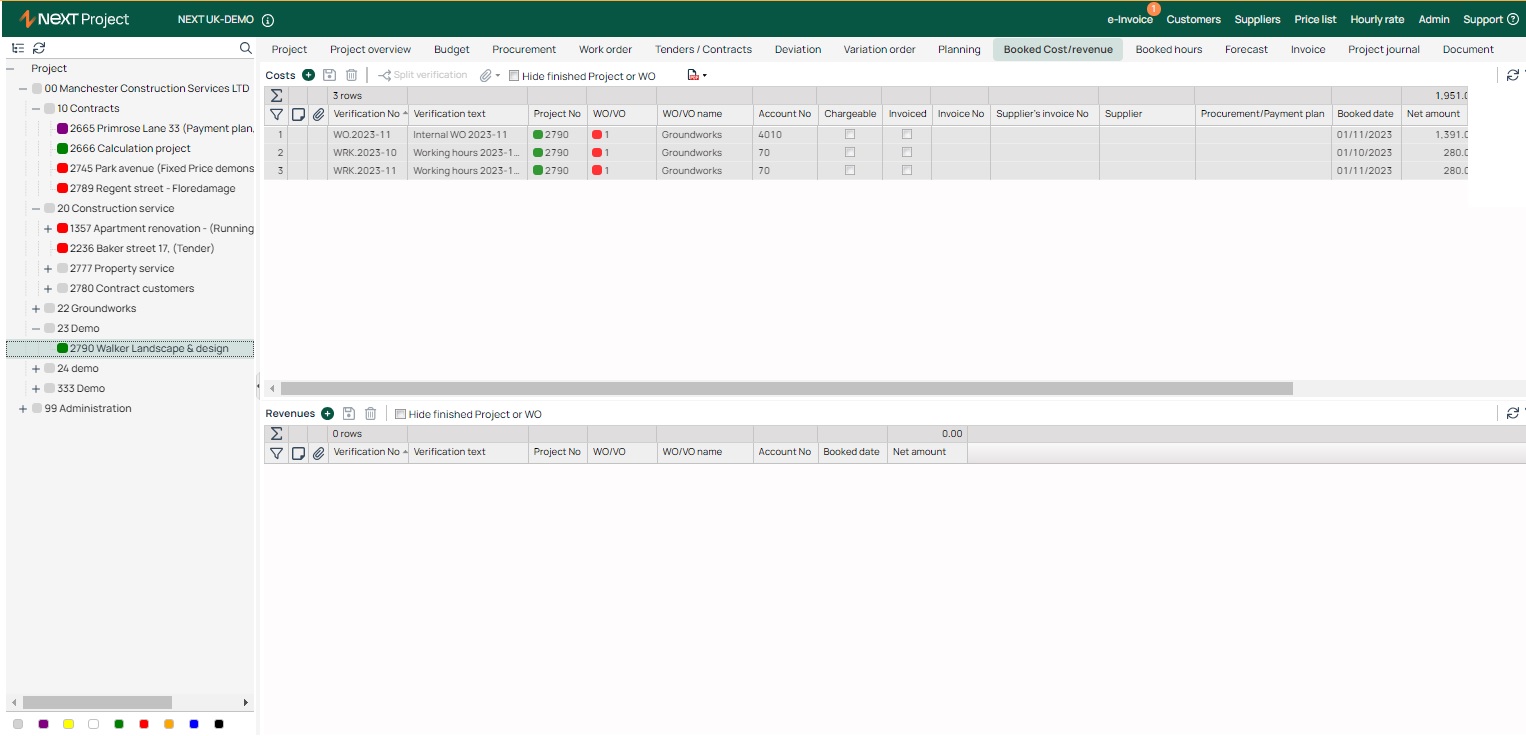This screenshot has height=736, width=1526.
Task: Save revenues using the disk icon
Action: 349,414
